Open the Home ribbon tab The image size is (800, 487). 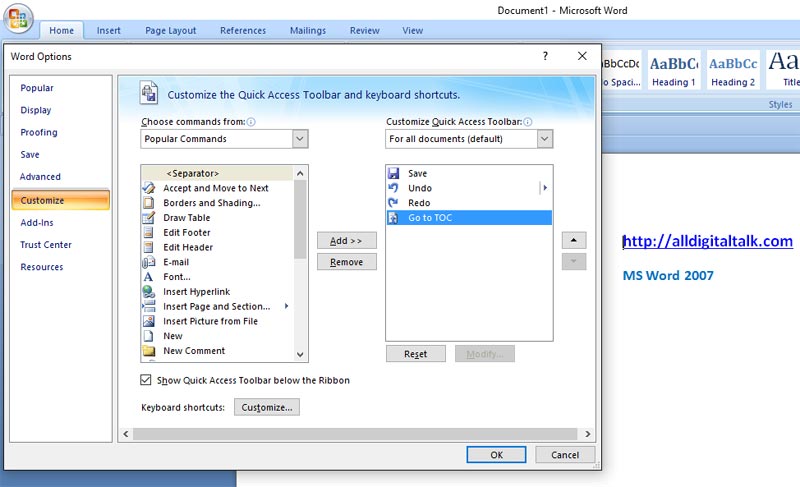(x=61, y=31)
